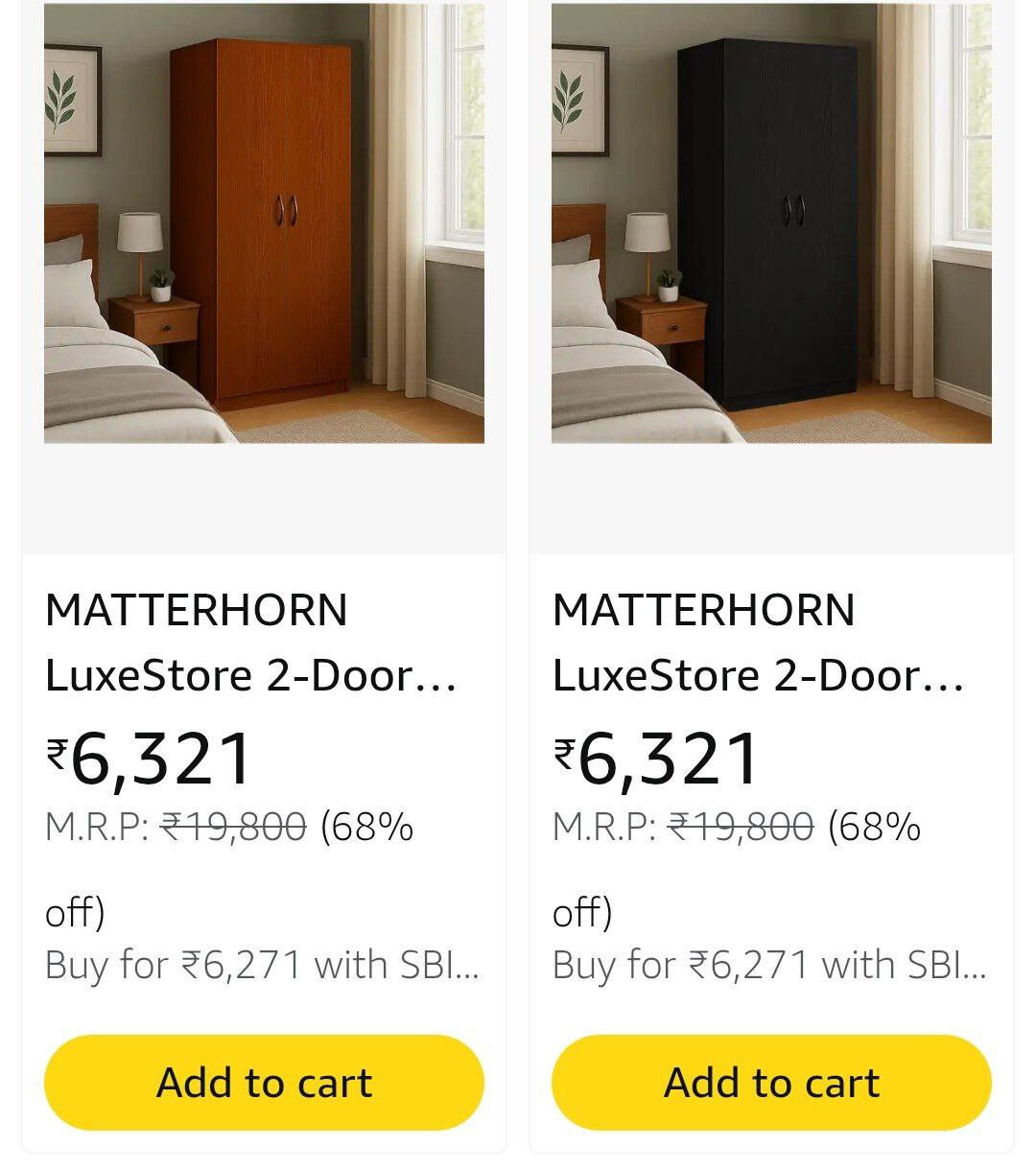Open MATTERHORN LuxeStore title of black wardrobe

[x=759, y=643]
